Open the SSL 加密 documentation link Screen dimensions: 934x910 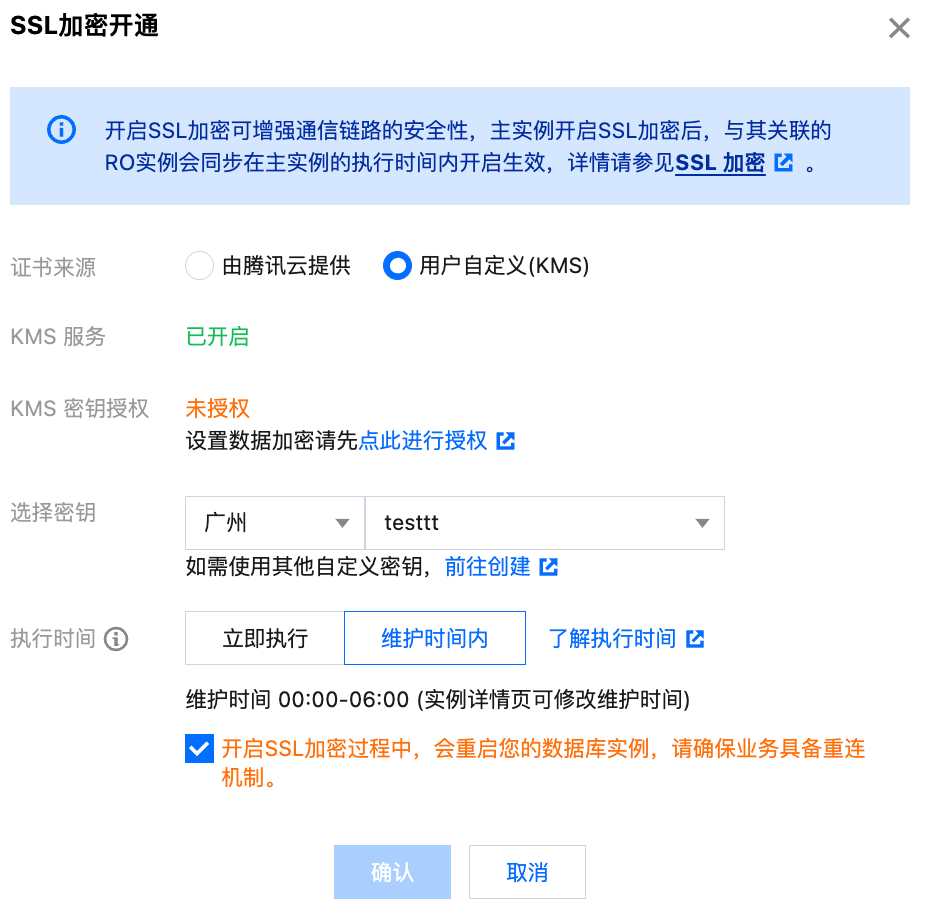720,163
